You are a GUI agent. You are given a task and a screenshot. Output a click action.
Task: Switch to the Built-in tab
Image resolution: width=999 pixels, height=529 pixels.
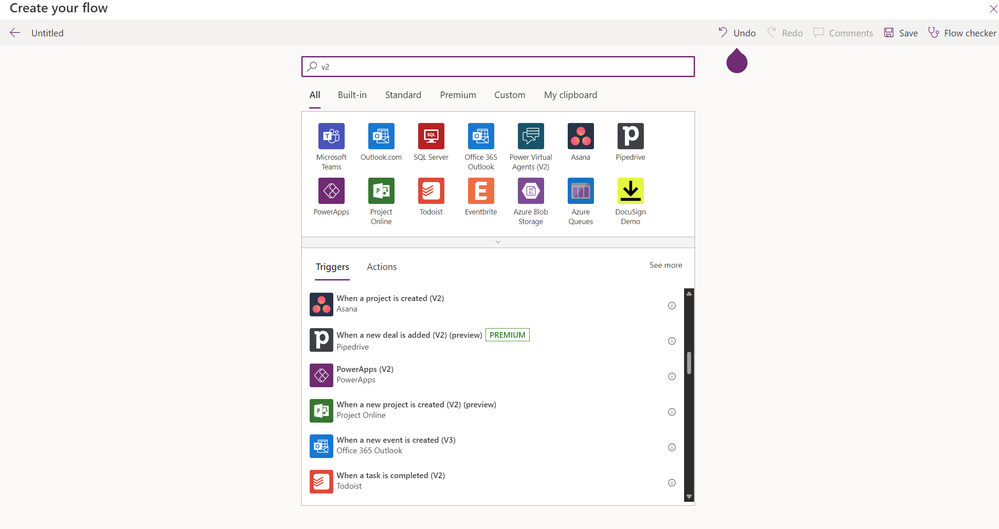click(x=352, y=95)
